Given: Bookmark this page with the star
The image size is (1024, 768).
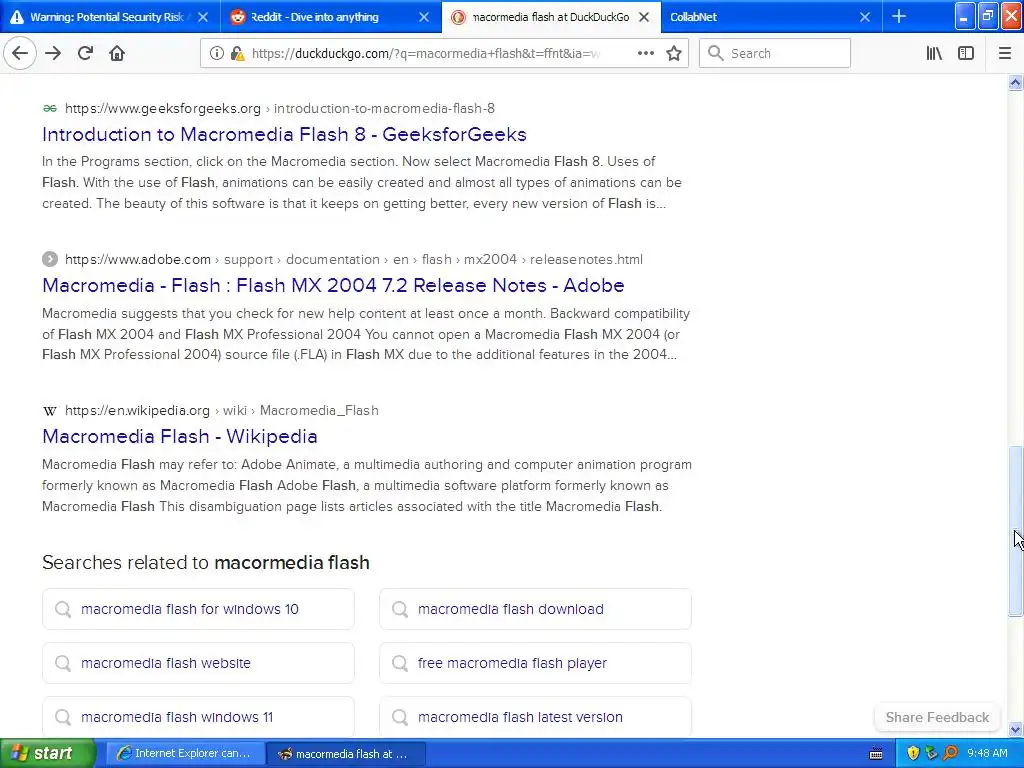Looking at the screenshot, I should tap(674, 54).
